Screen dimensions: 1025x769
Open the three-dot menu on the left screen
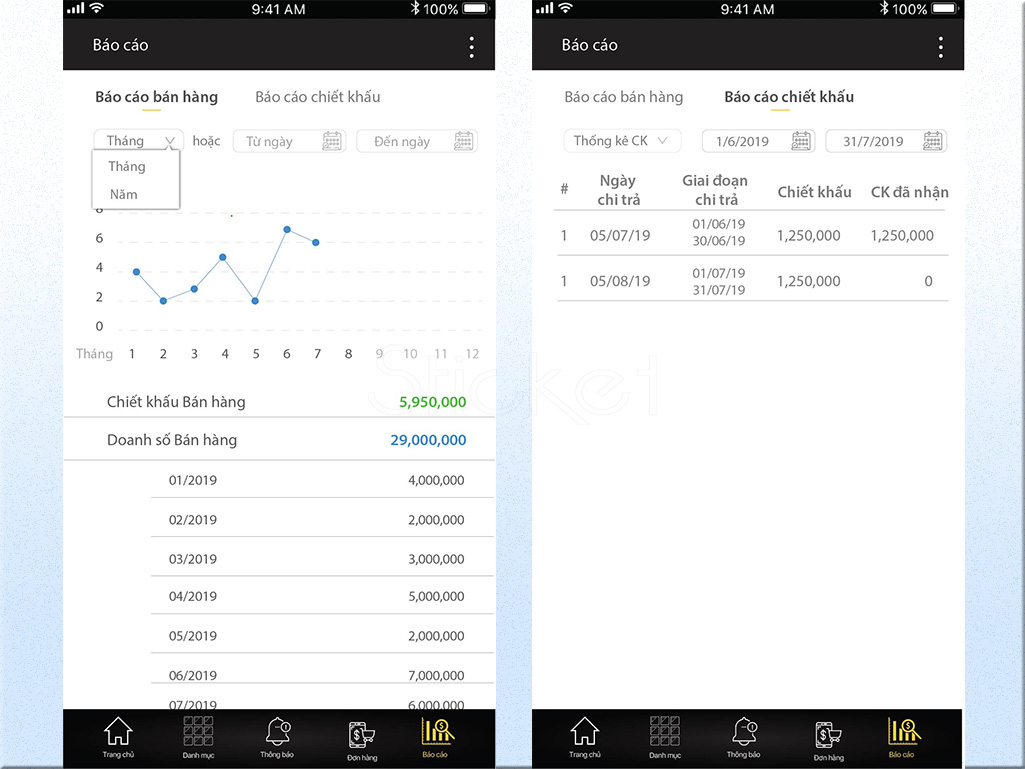pos(471,47)
